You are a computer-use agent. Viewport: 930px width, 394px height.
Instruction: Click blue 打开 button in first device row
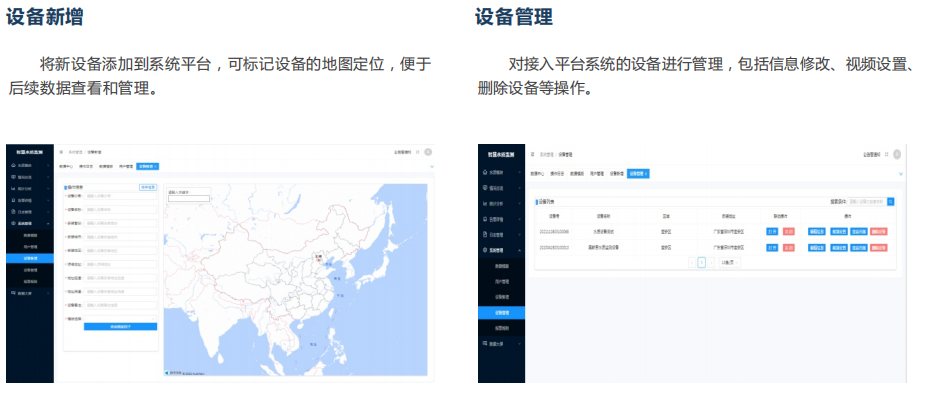(772, 231)
